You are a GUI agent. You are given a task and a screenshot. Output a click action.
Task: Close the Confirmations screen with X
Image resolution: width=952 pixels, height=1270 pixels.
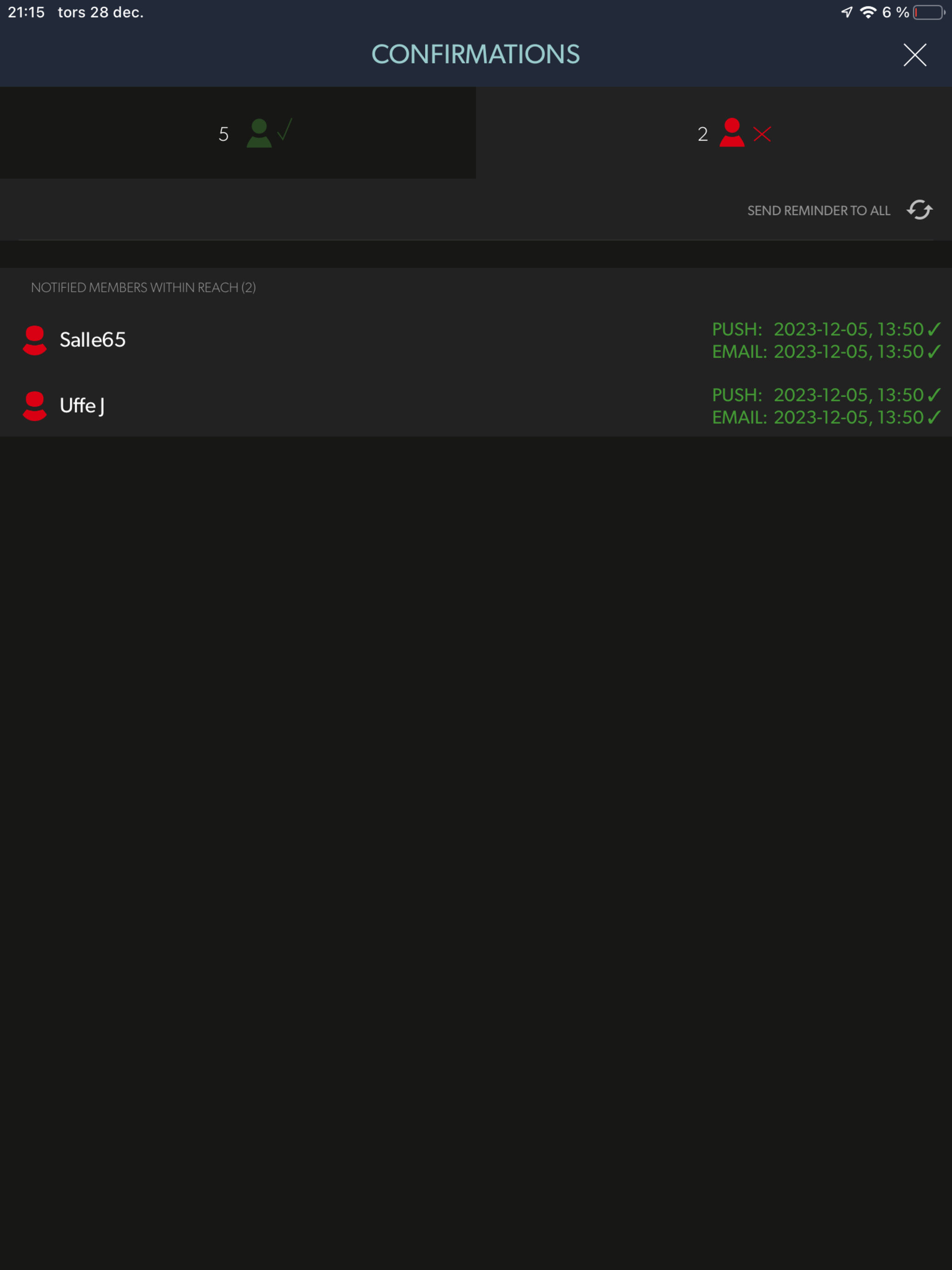click(914, 55)
